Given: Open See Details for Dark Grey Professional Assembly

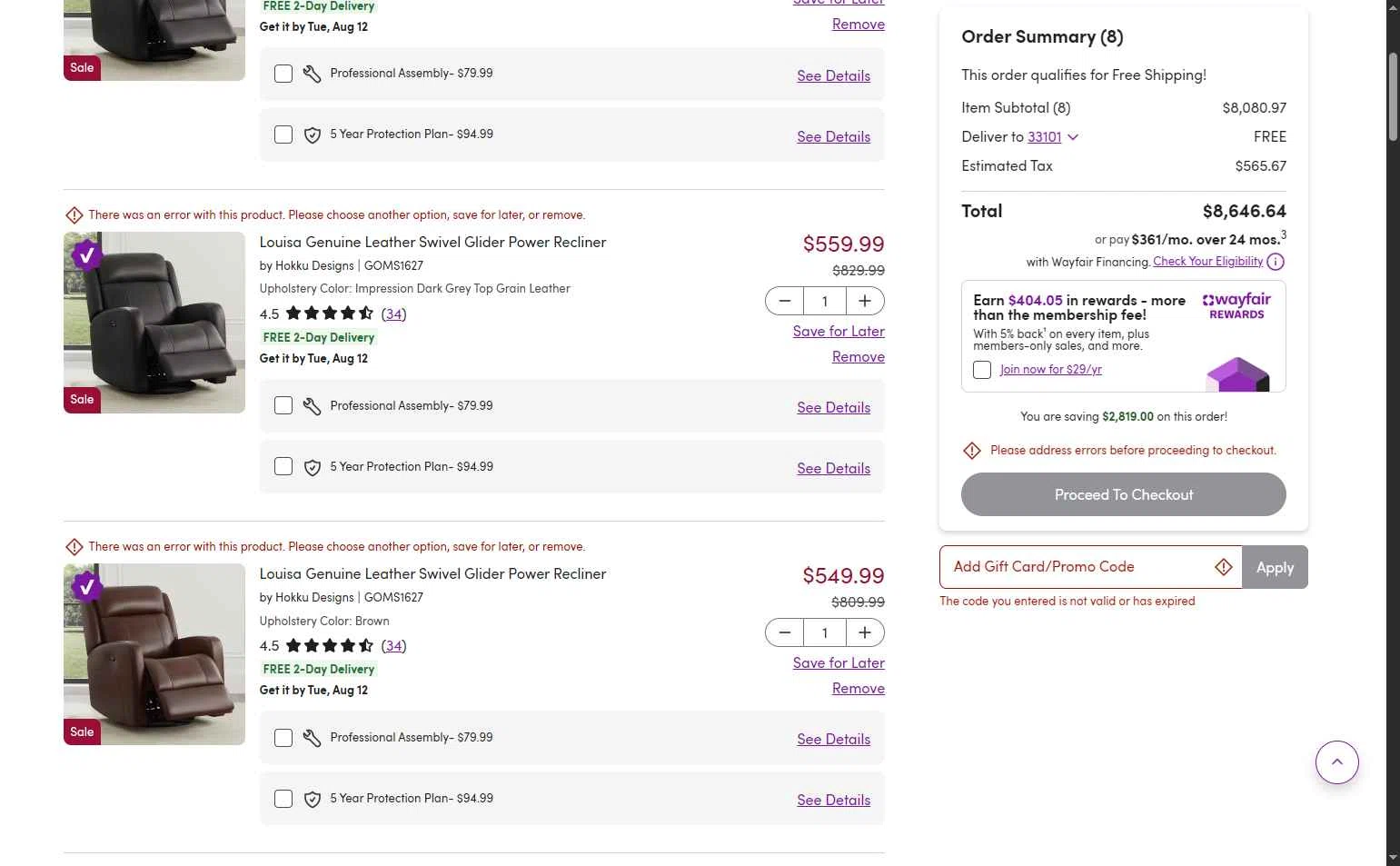Looking at the screenshot, I should [x=833, y=408].
